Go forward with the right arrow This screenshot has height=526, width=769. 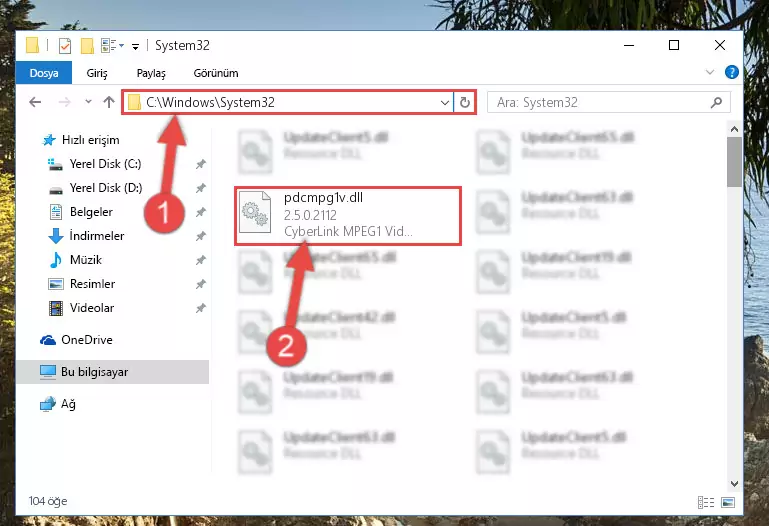(x=64, y=102)
